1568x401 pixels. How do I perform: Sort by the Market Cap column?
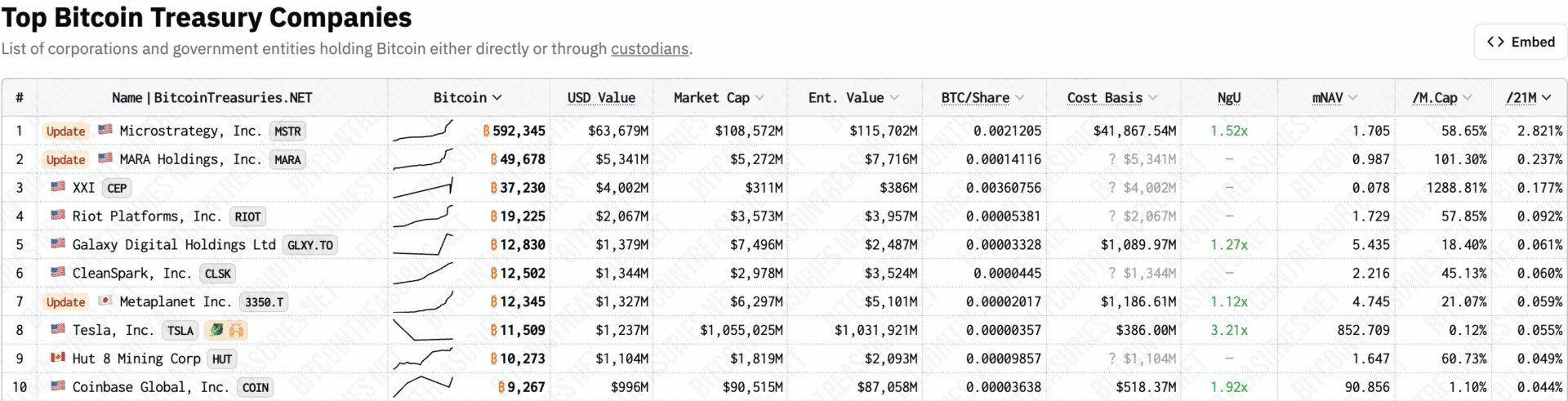click(719, 98)
